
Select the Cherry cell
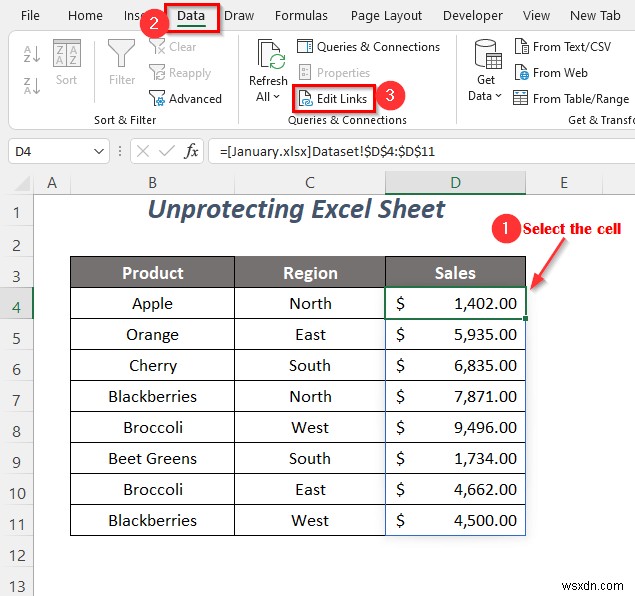pos(153,365)
